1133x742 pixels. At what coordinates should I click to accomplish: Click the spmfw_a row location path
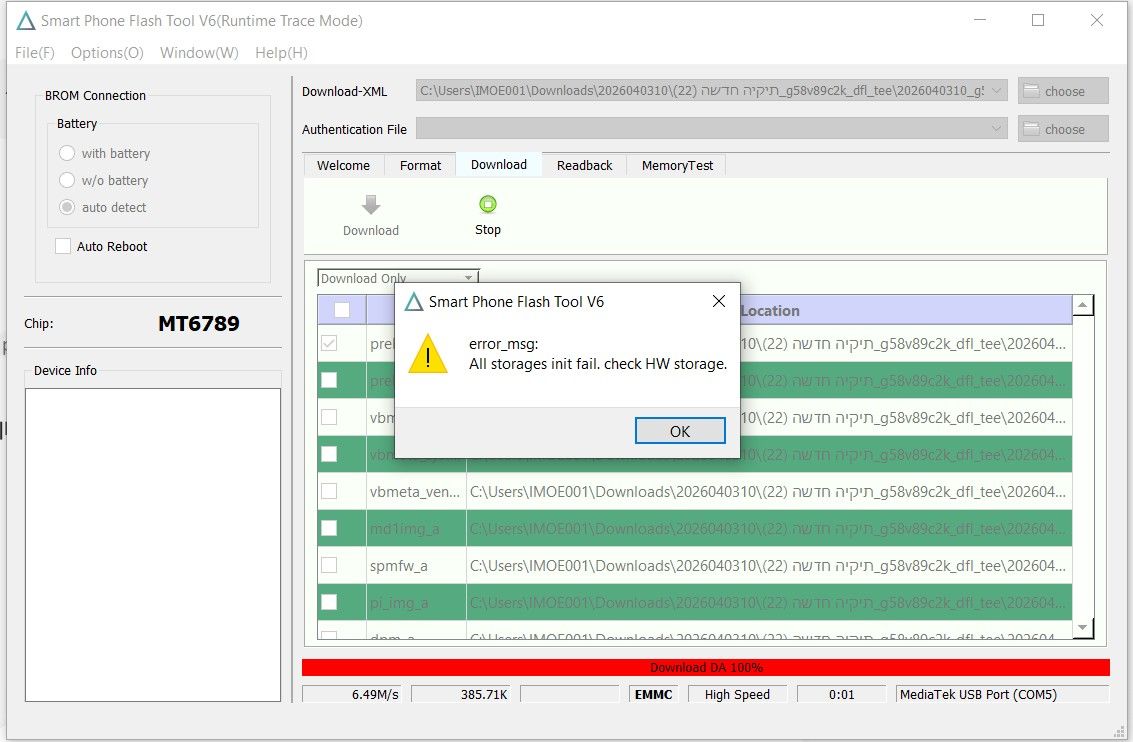tap(767, 566)
